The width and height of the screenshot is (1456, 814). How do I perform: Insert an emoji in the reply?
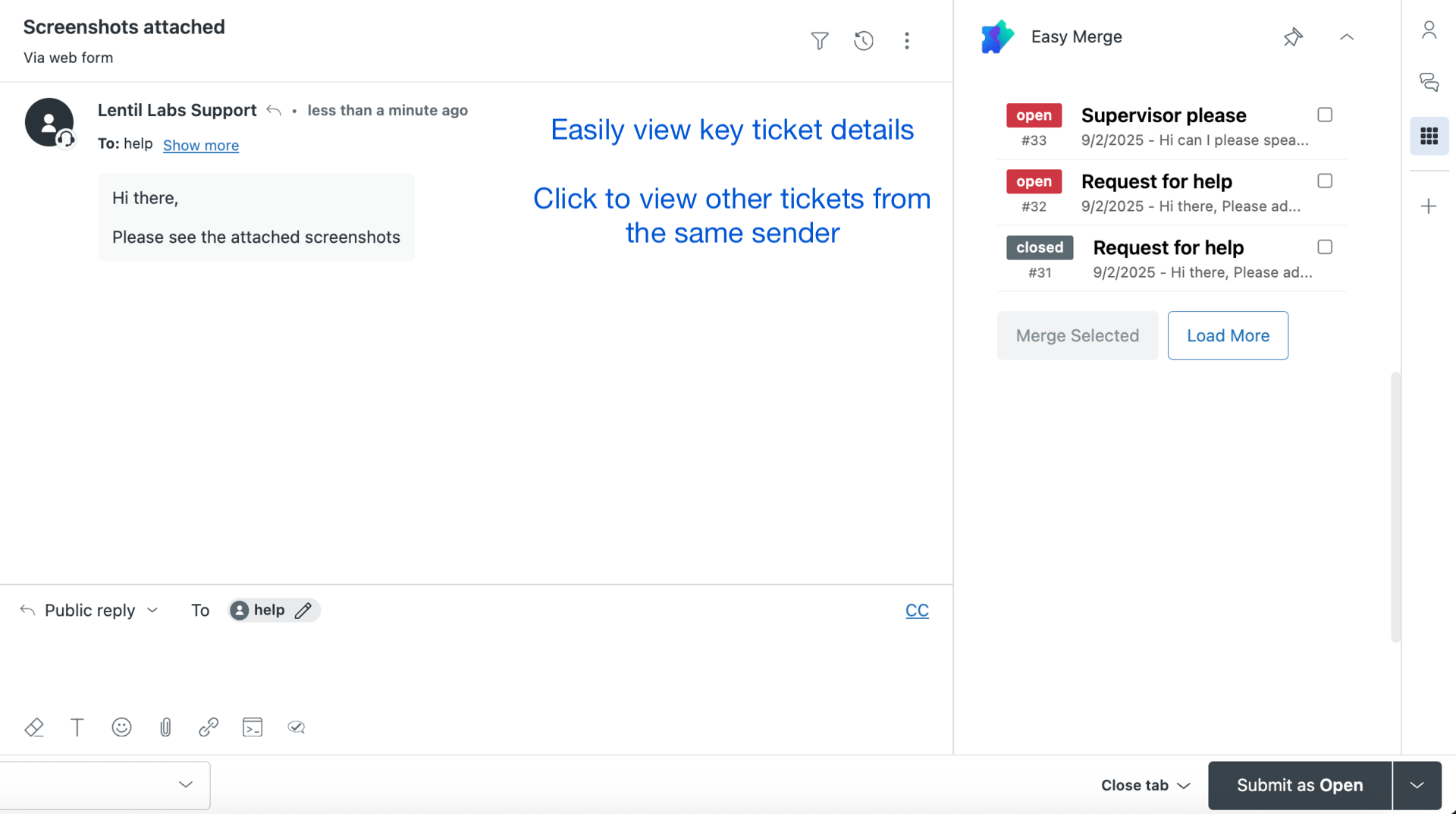point(121,727)
